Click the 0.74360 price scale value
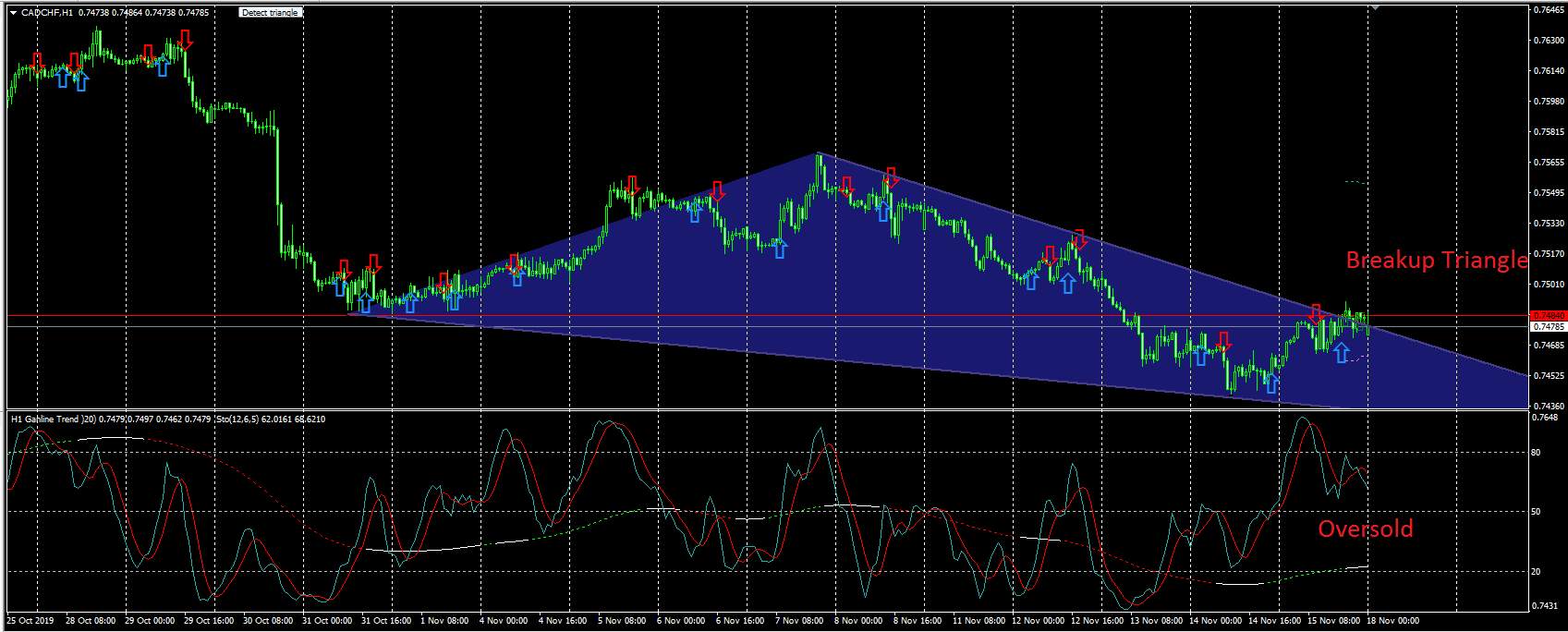The image size is (1568, 632). [x=1550, y=407]
